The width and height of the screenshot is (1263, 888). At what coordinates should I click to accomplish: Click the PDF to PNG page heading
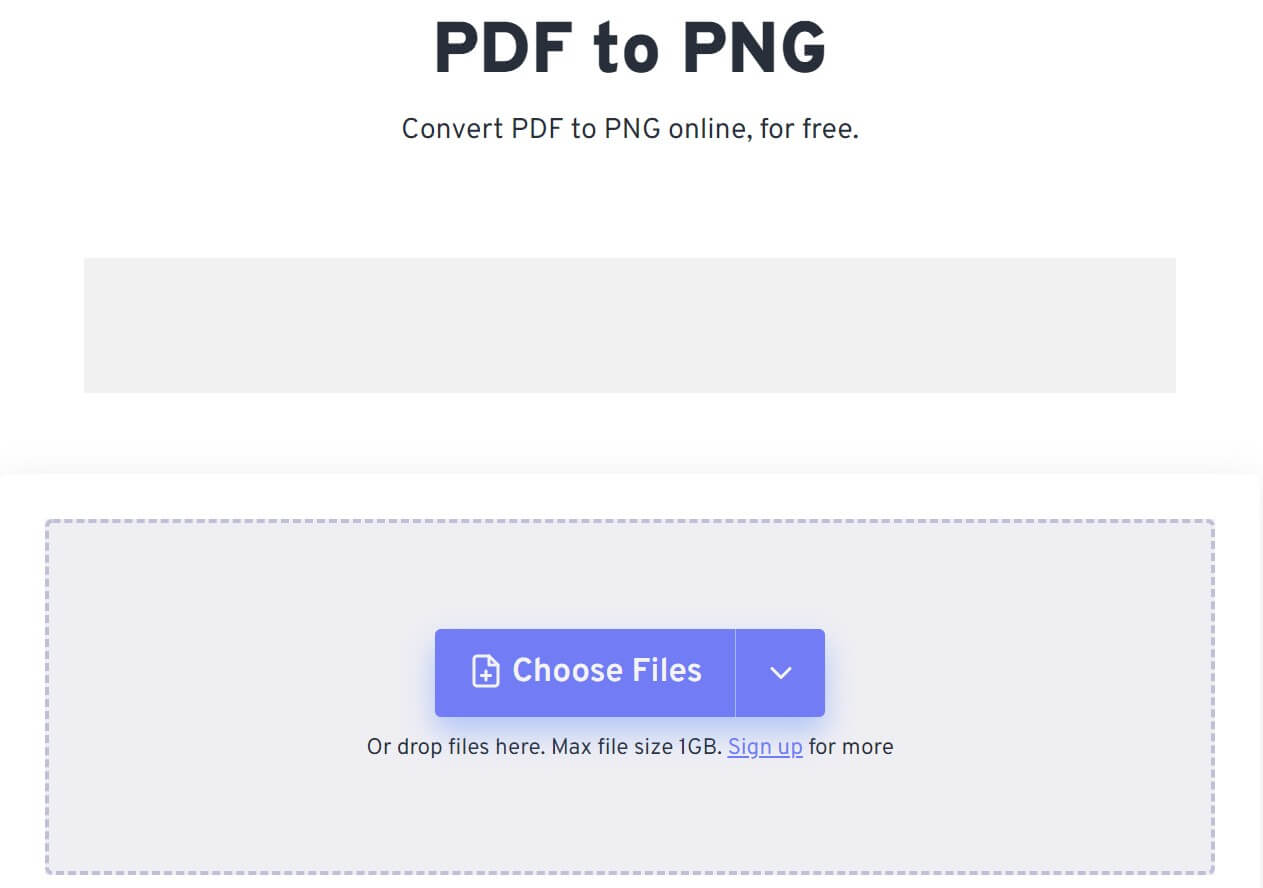pos(629,46)
